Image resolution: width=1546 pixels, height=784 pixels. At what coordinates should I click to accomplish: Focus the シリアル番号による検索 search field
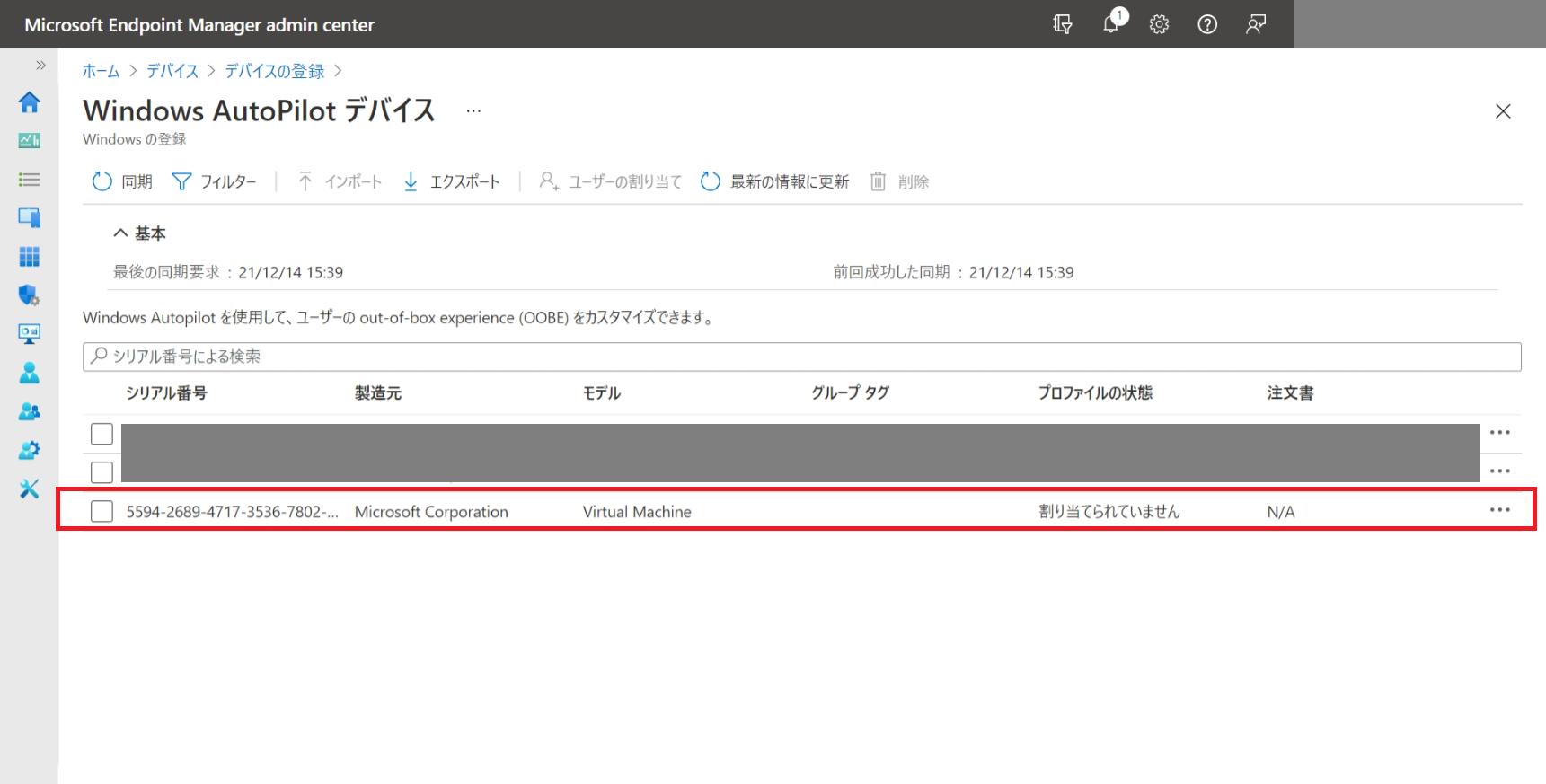[x=802, y=357]
